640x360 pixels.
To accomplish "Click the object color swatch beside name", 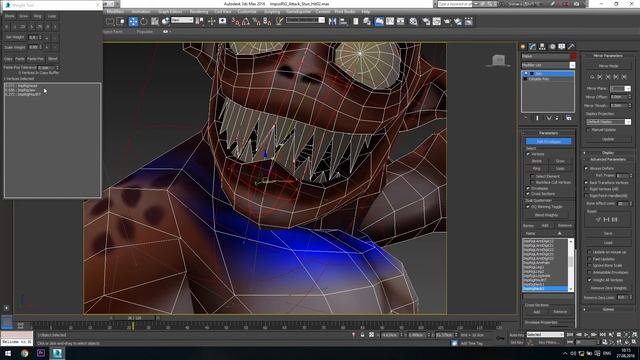I will (573, 56).
